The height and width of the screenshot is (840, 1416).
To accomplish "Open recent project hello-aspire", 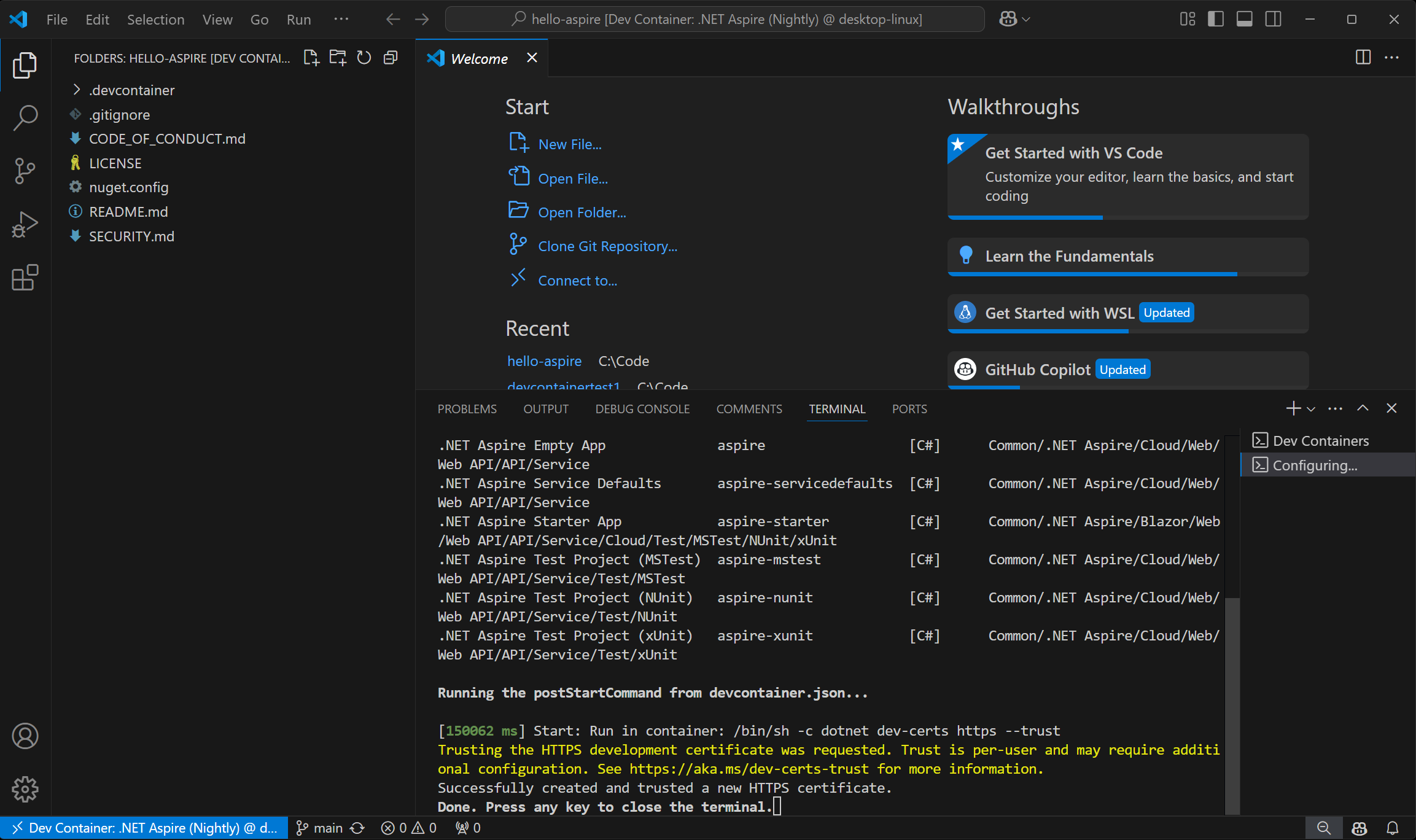I will pos(544,361).
